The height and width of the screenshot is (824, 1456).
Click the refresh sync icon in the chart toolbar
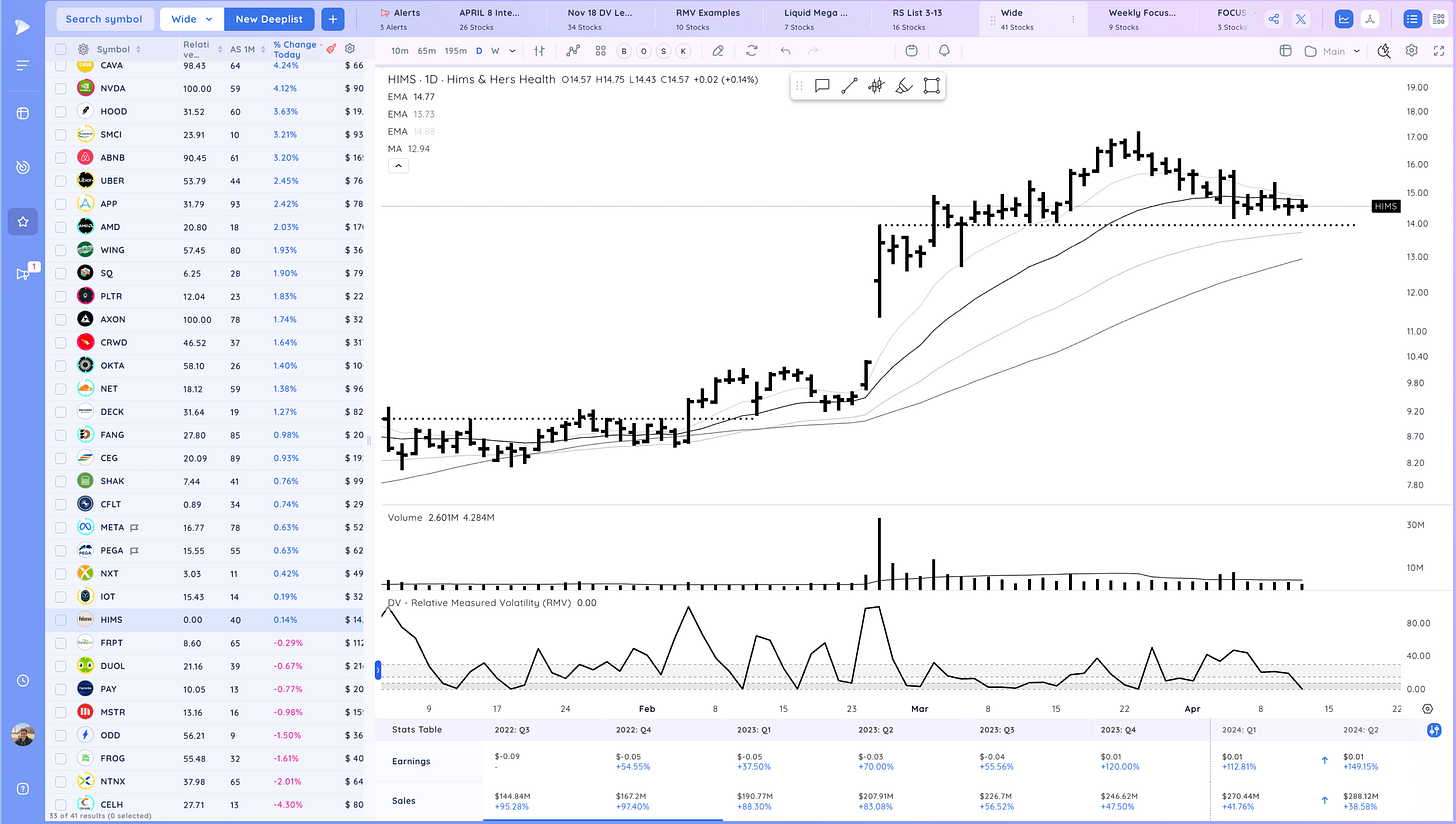point(751,51)
